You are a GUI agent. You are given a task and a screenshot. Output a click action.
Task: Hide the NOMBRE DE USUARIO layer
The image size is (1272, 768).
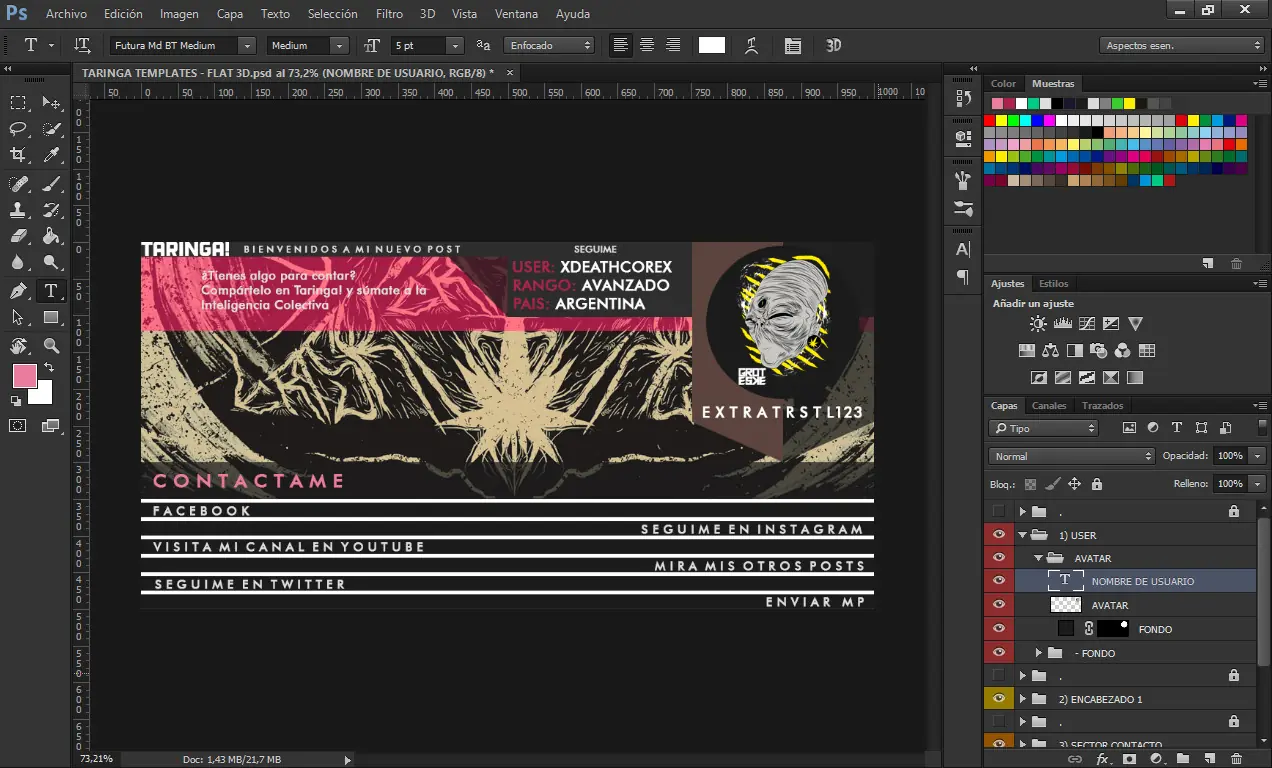(998, 581)
